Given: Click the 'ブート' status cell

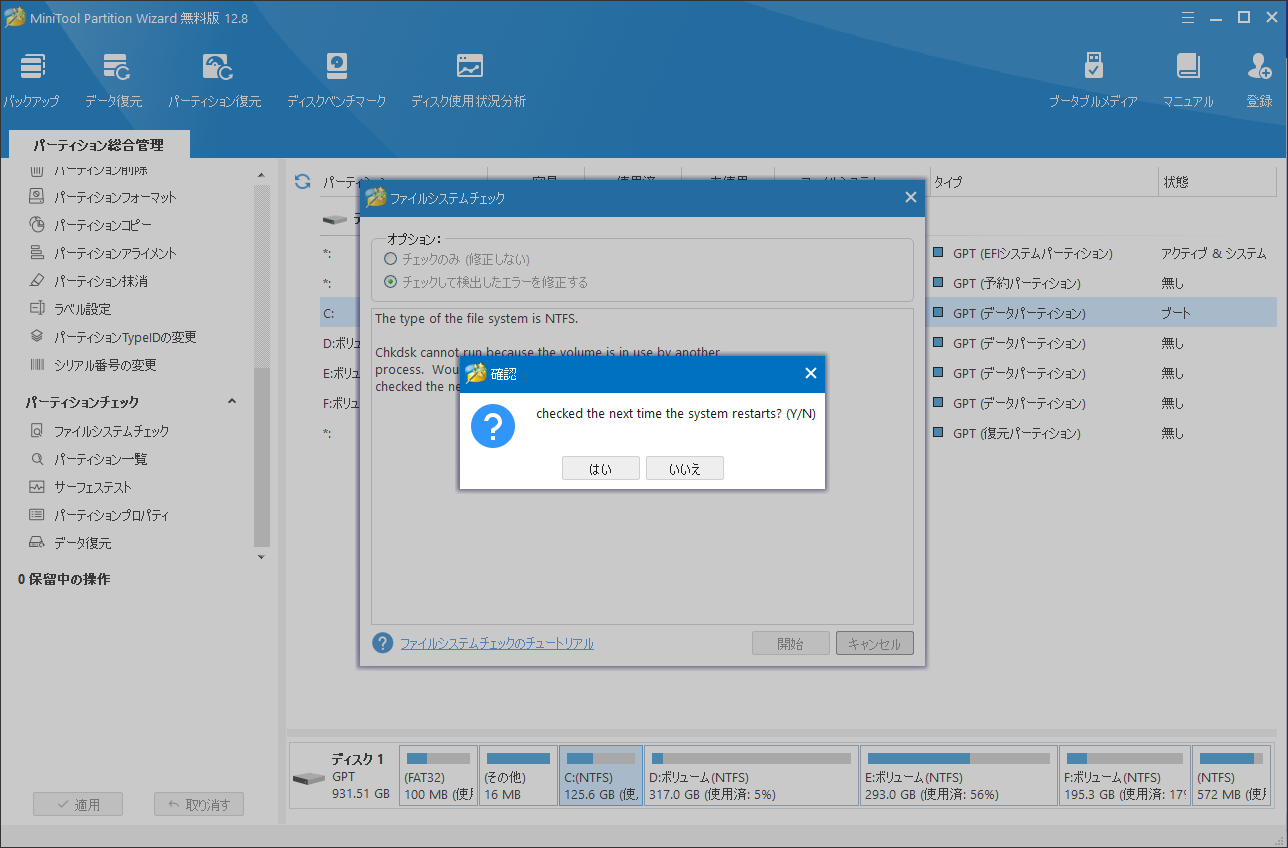Looking at the screenshot, I should click(1176, 313).
